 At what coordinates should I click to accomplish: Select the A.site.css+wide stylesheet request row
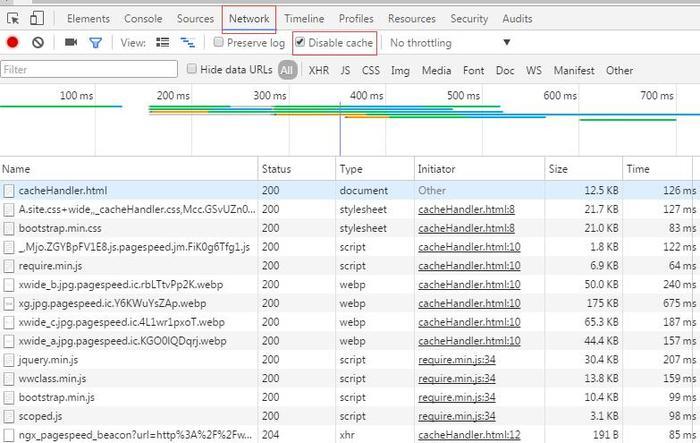(x=350, y=209)
